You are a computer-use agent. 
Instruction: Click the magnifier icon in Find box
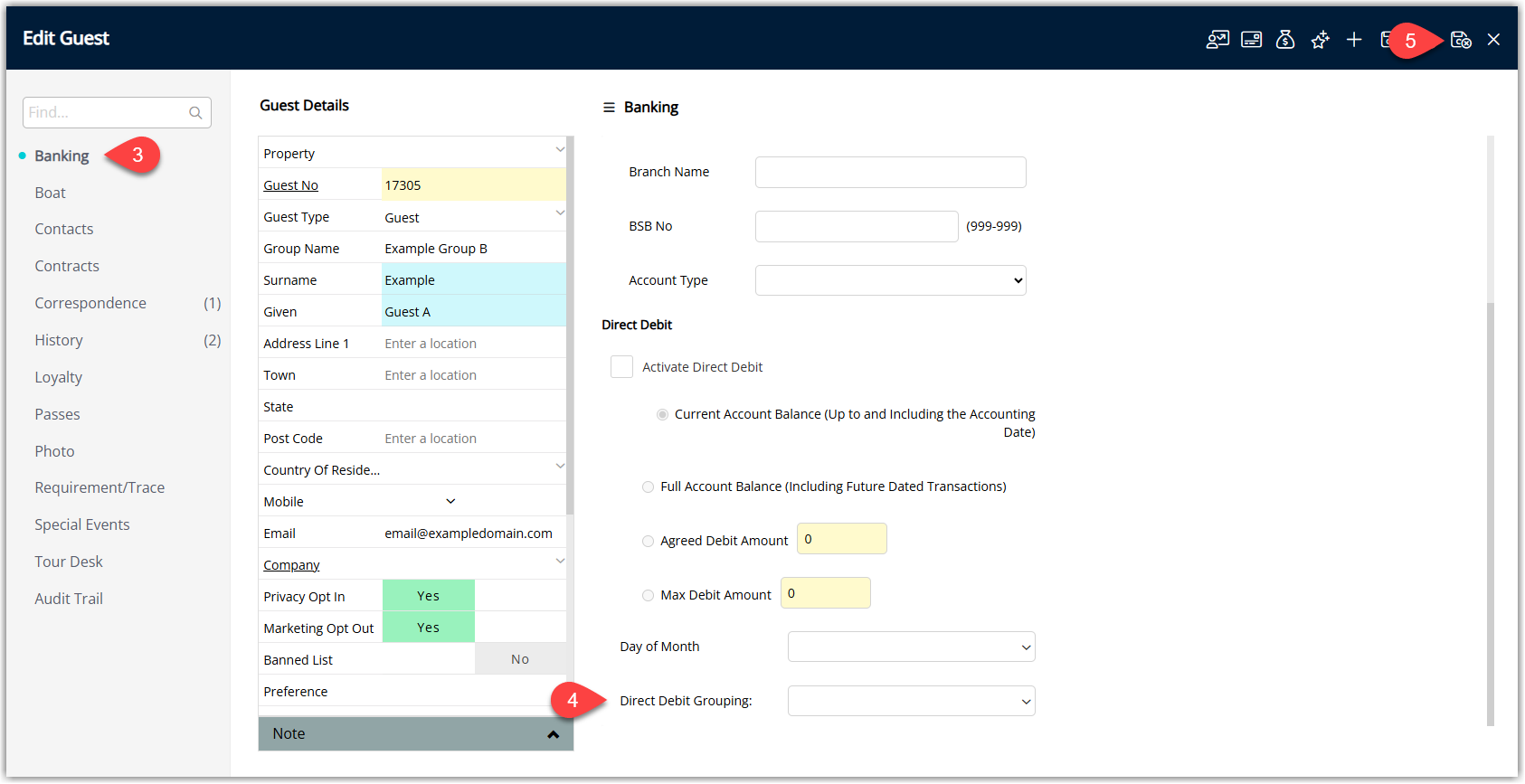coord(195,113)
